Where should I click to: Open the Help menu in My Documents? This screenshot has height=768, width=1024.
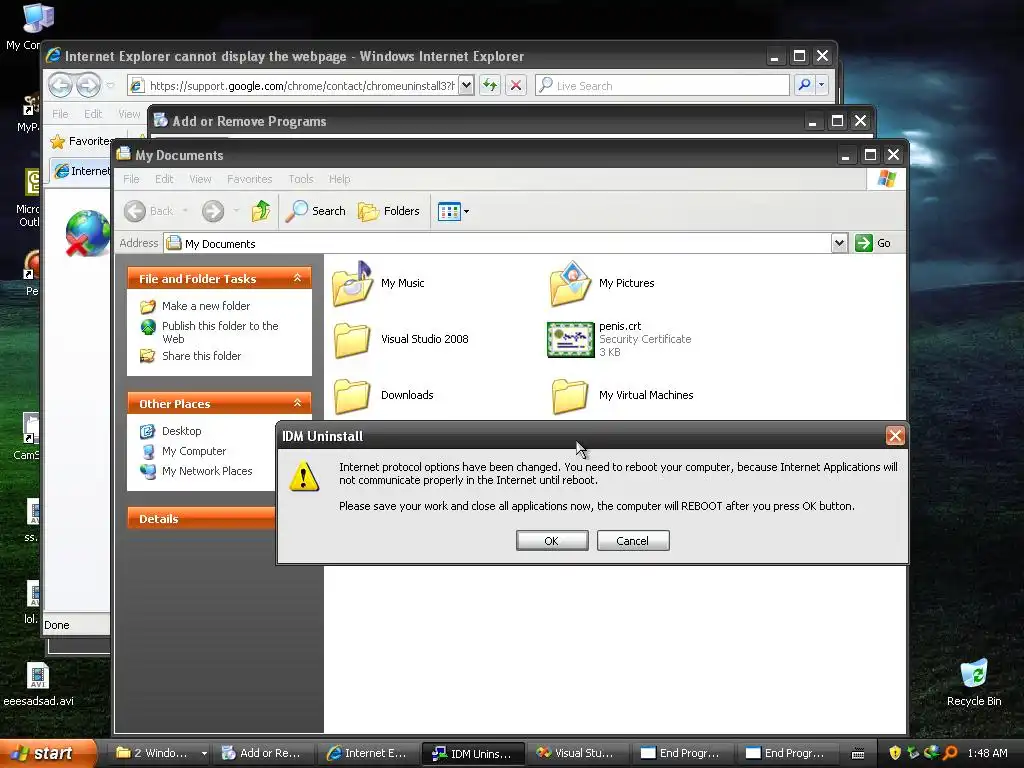pos(340,179)
